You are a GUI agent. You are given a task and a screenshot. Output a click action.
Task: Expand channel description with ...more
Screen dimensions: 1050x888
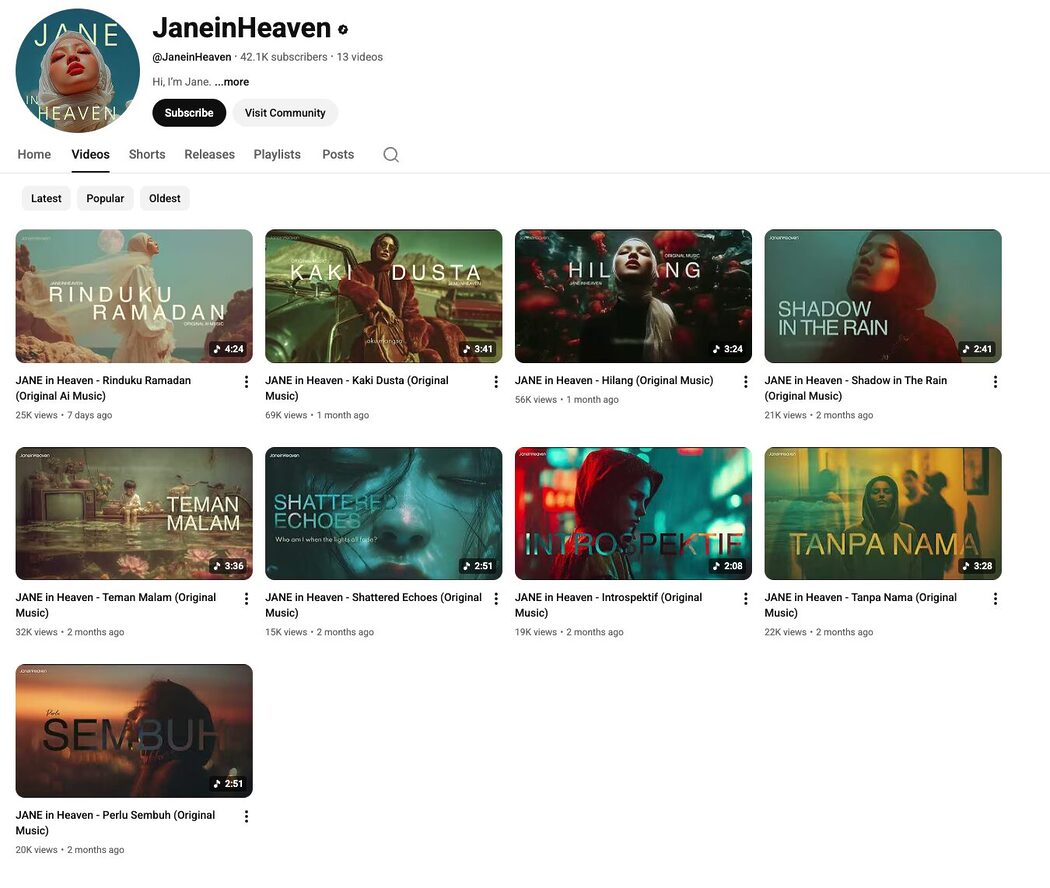point(232,82)
